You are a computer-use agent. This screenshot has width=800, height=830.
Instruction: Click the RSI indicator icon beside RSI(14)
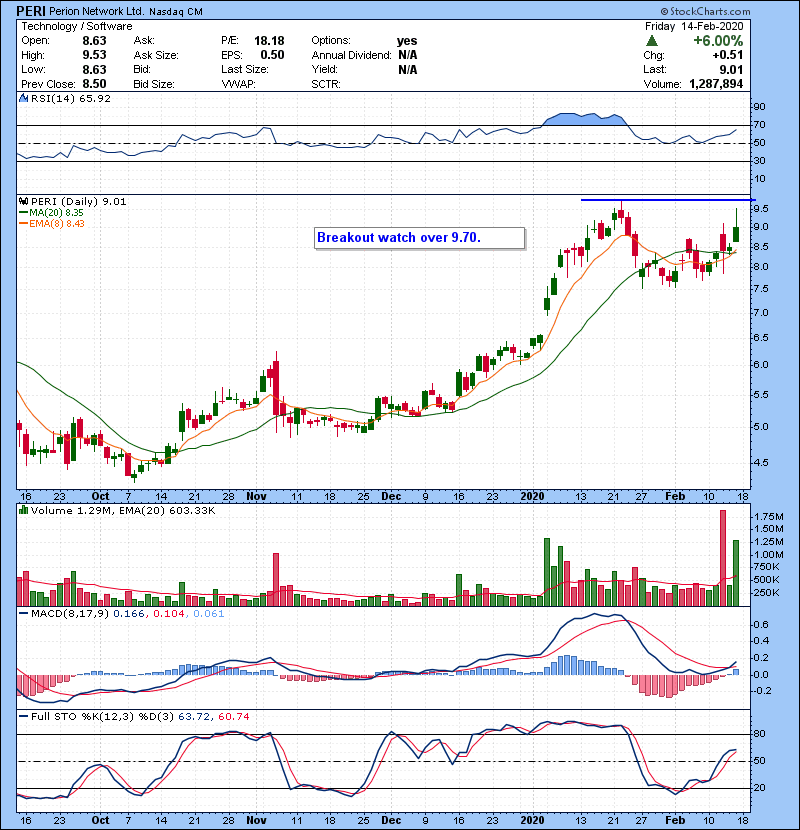(x=23, y=98)
